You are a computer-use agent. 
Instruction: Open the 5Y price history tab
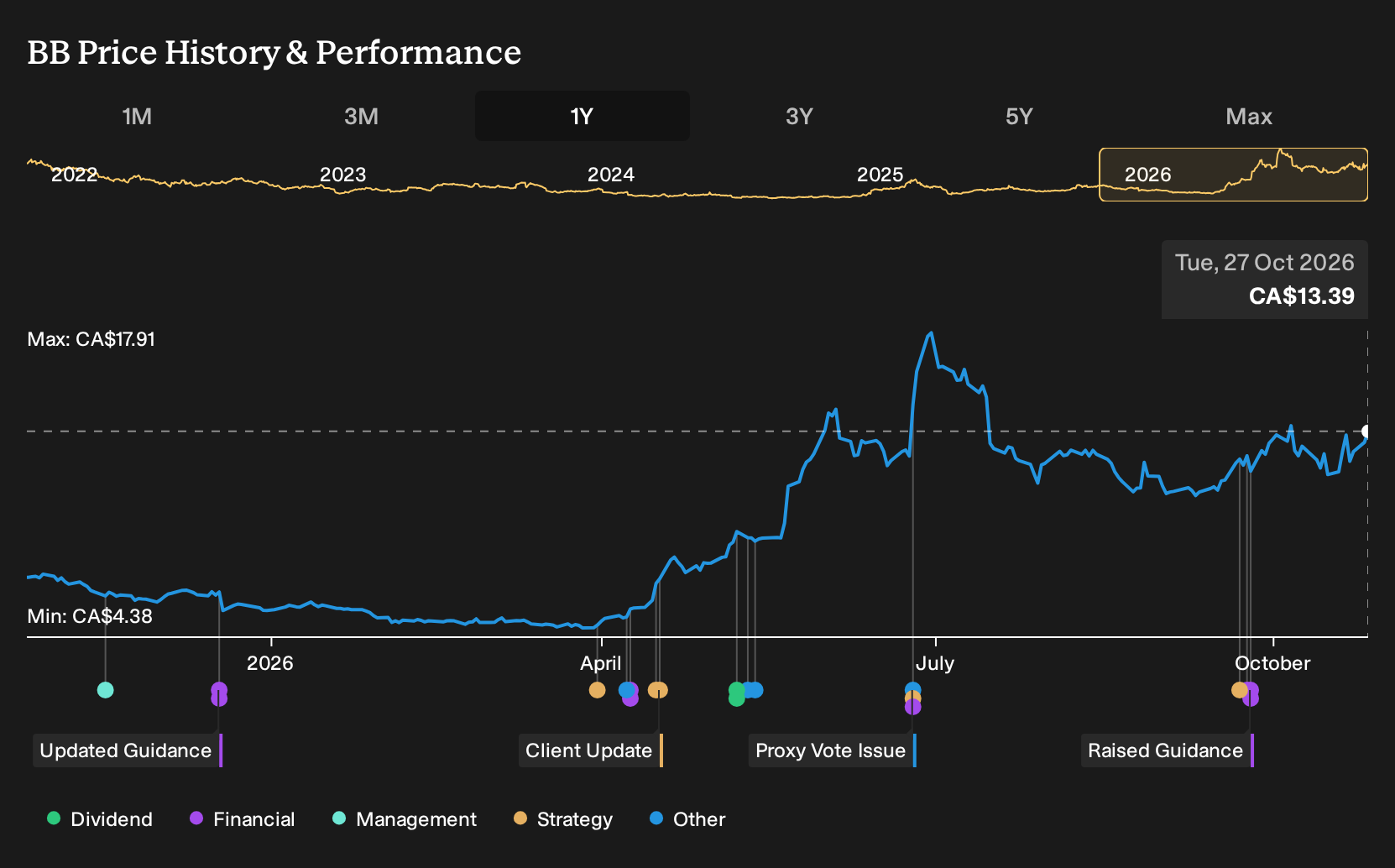pos(1019,116)
